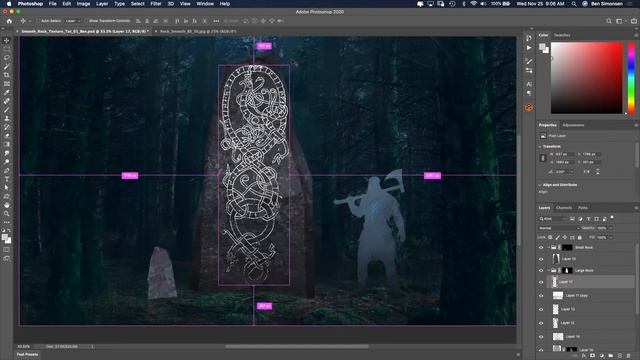Select the Eyedropper tool
The width and height of the screenshot is (640, 360).
click(7, 92)
